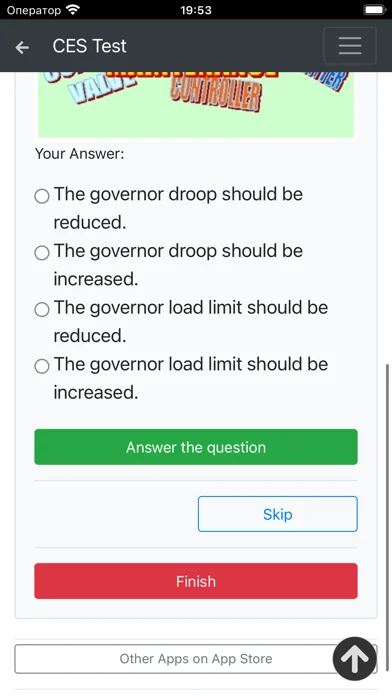The height and width of the screenshot is (696, 392).
Task: Tap the 19:53 clock in status bar
Action: 196,10
